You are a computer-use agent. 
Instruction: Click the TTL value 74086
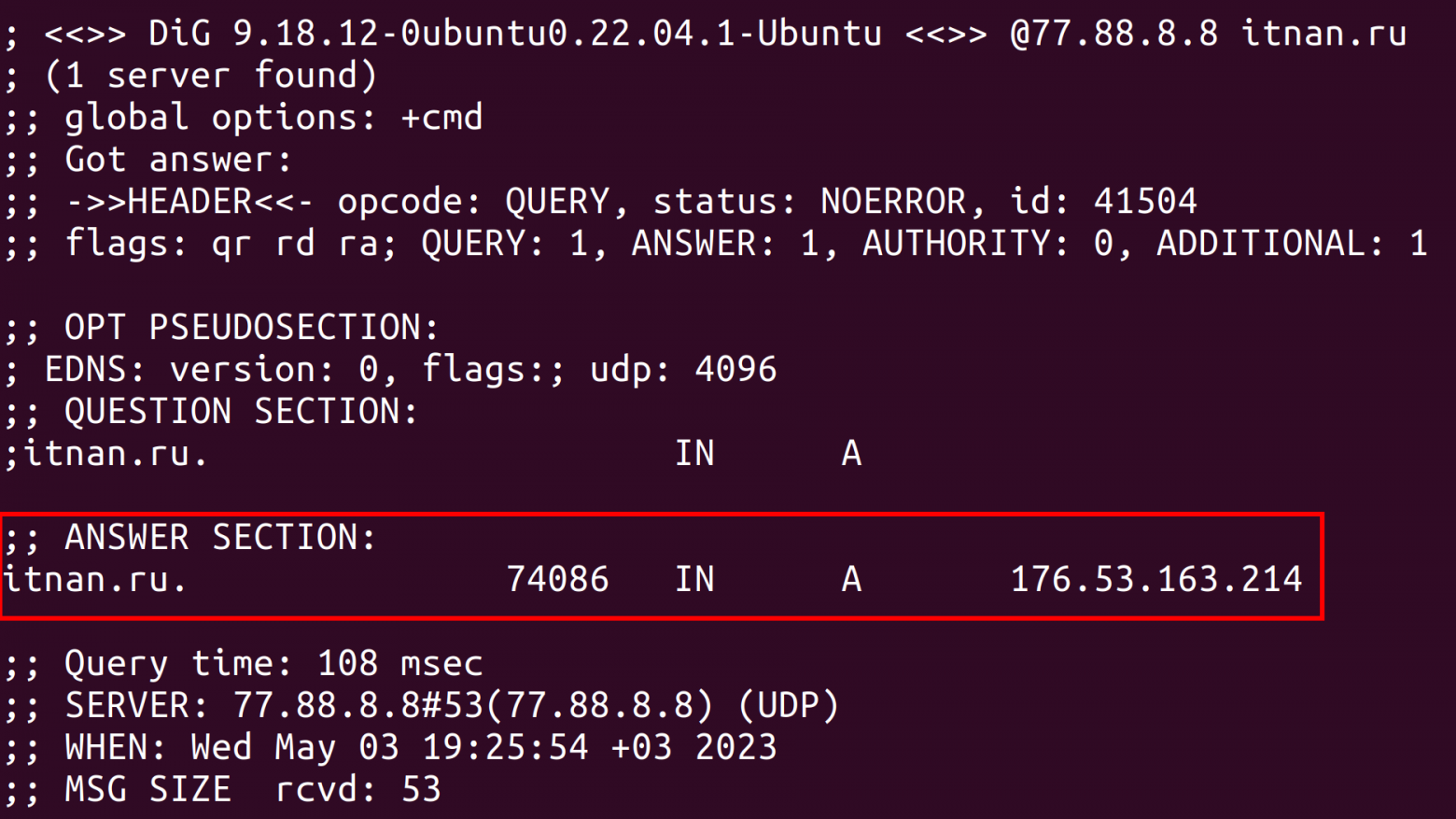557,580
